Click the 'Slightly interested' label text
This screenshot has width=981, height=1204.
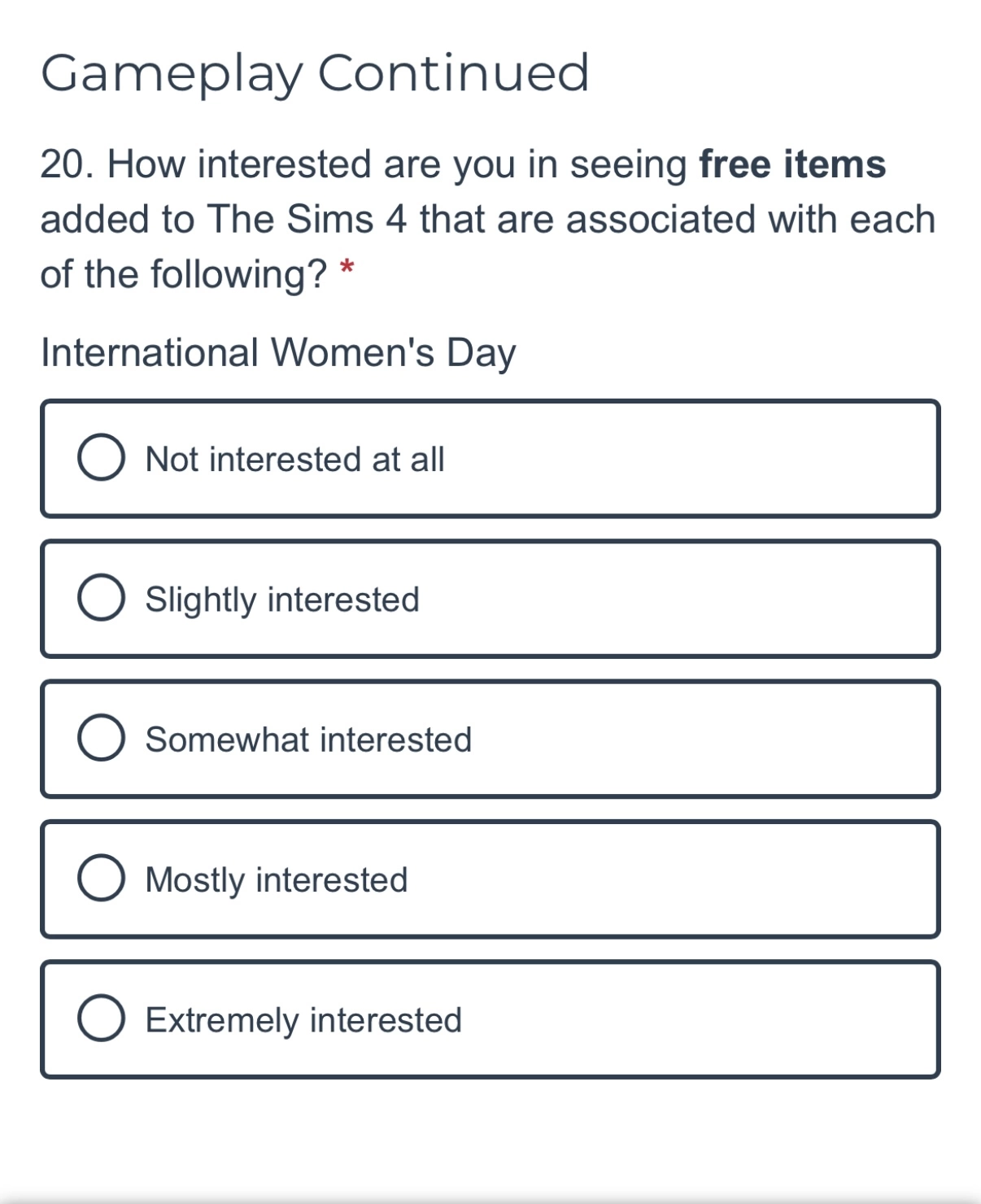click(282, 600)
